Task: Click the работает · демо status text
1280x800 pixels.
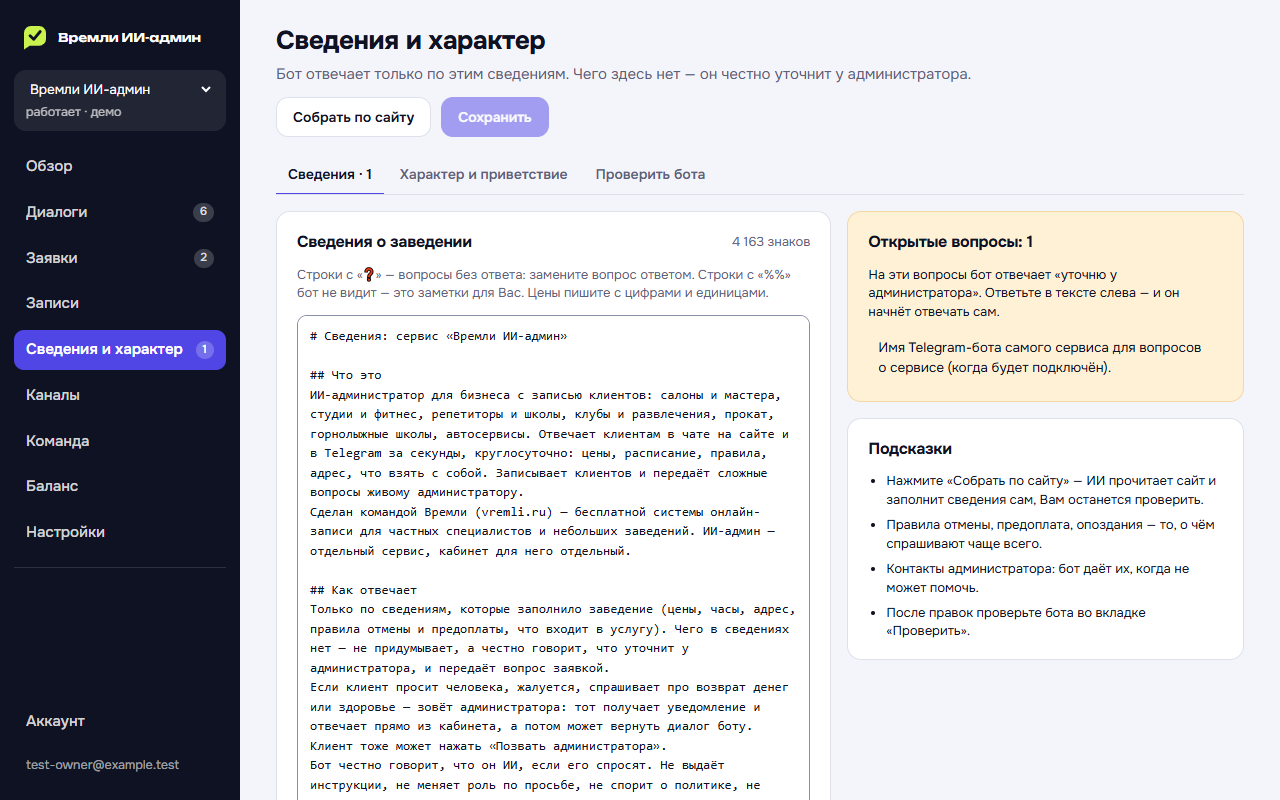Action: pyautogui.click(x=74, y=112)
